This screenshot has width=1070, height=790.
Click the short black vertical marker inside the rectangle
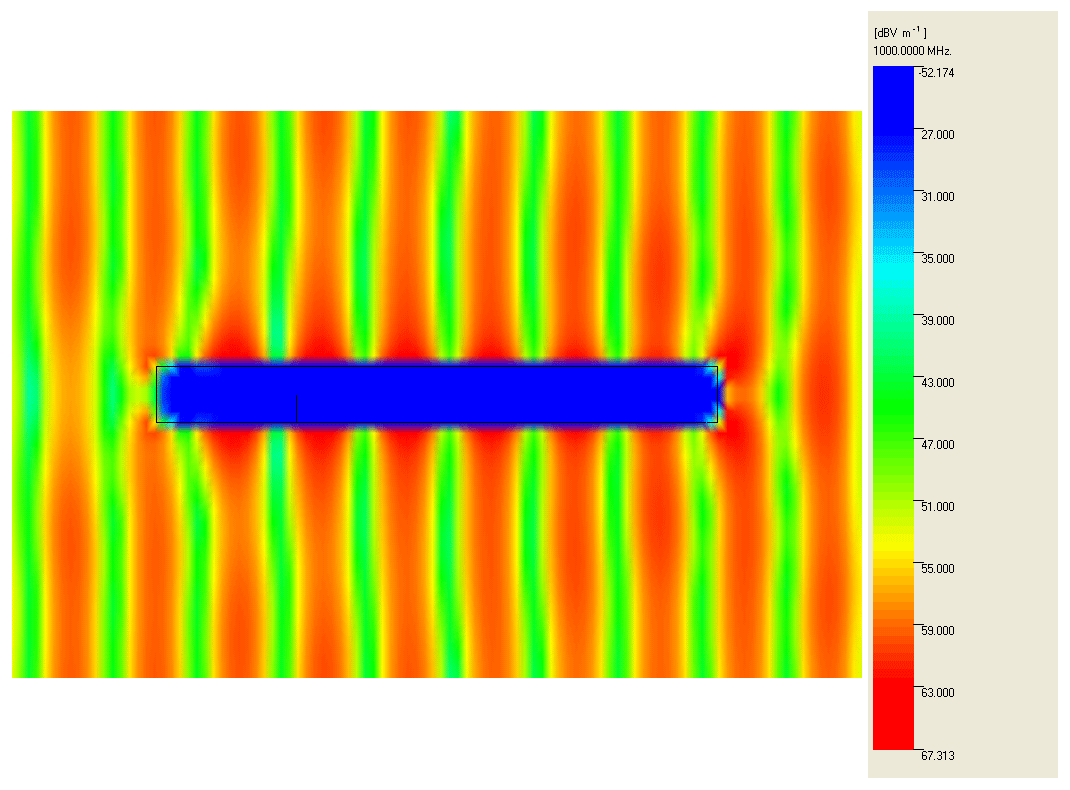click(296, 408)
